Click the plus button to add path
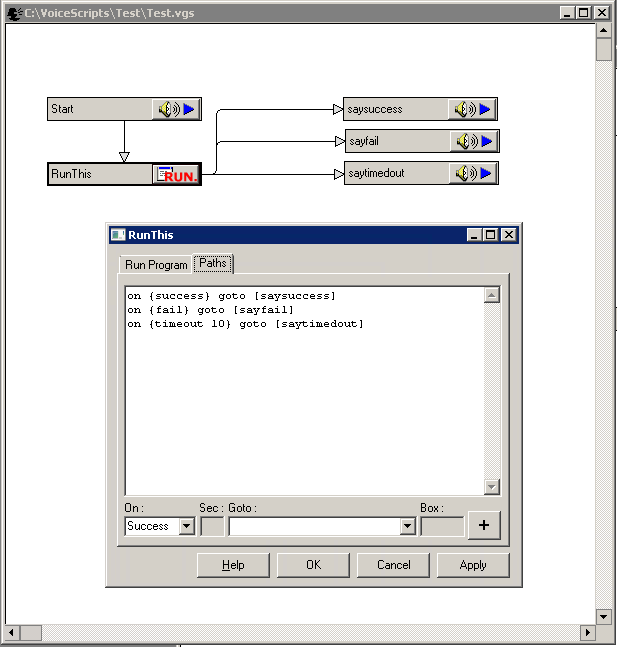Image resolution: width=617 pixels, height=647 pixels. pyautogui.click(x=484, y=525)
